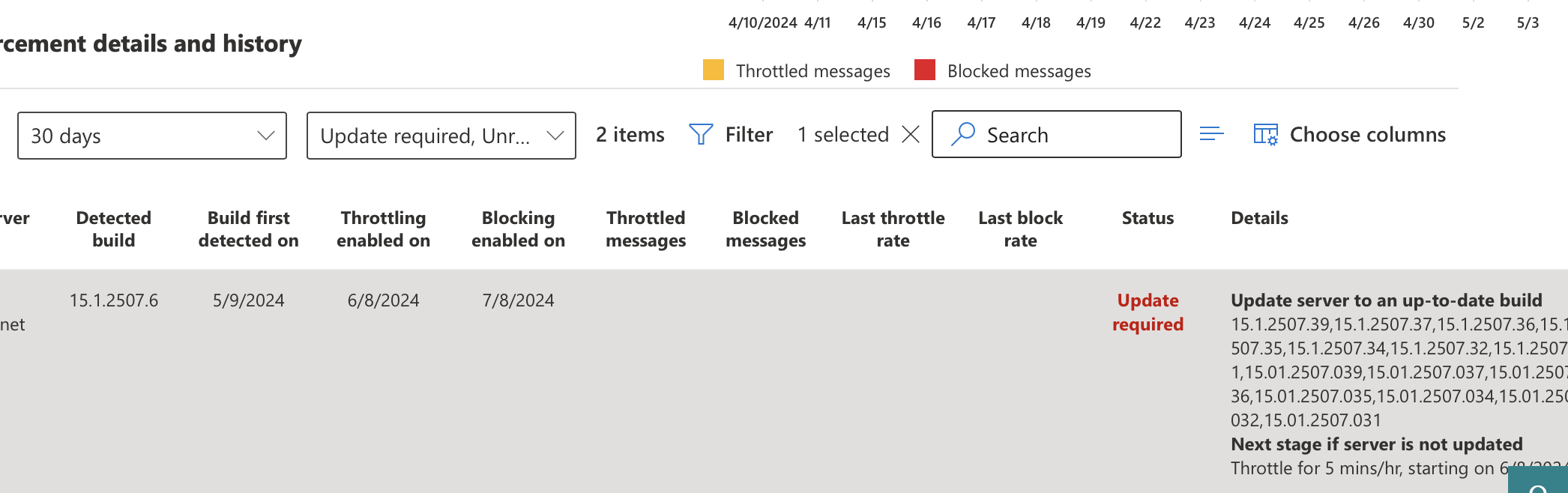Click the yellow Throttled messages legend icon
The height and width of the screenshot is (493, 1568).
(x=712, y=70)
